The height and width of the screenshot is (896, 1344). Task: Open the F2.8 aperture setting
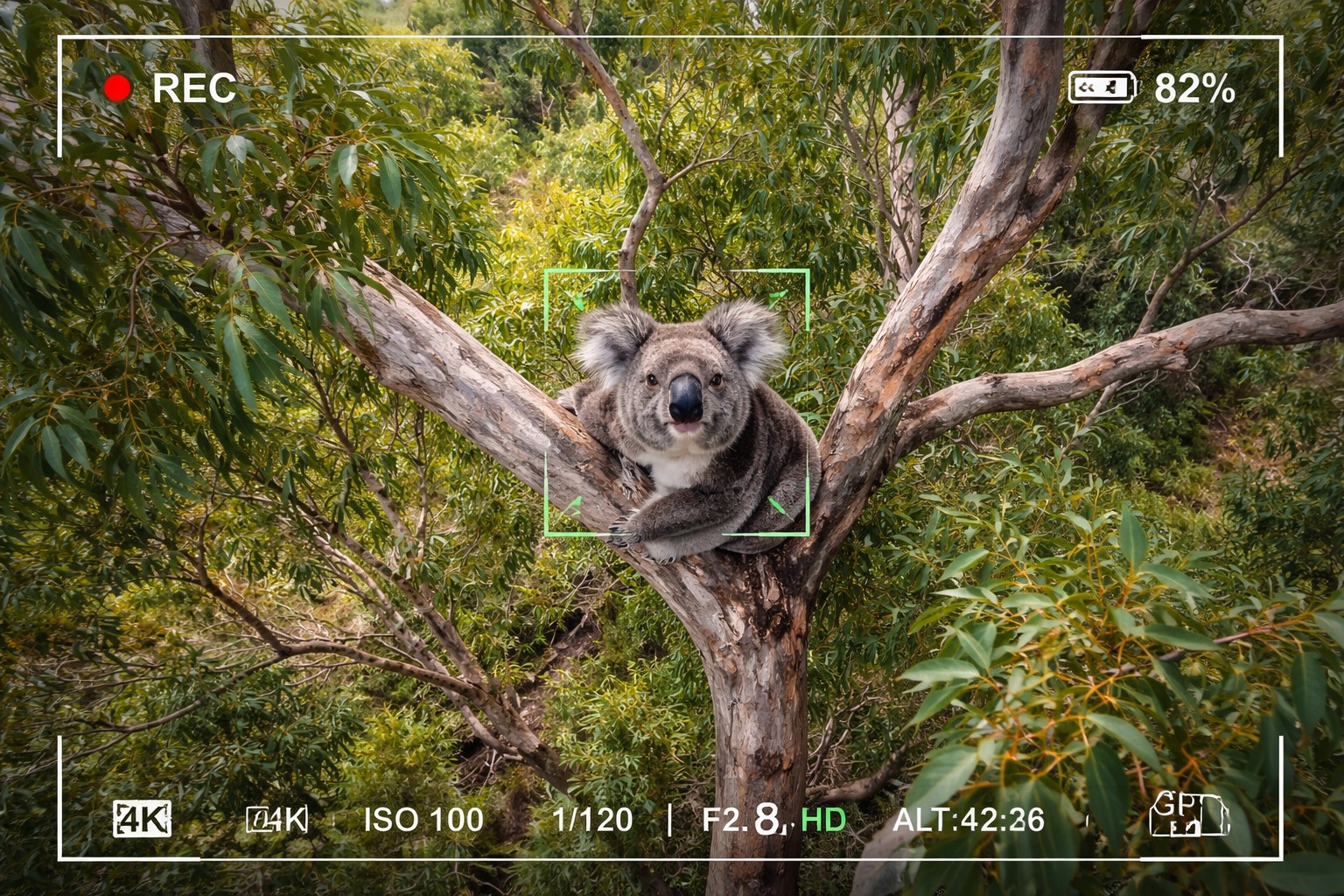742,820
